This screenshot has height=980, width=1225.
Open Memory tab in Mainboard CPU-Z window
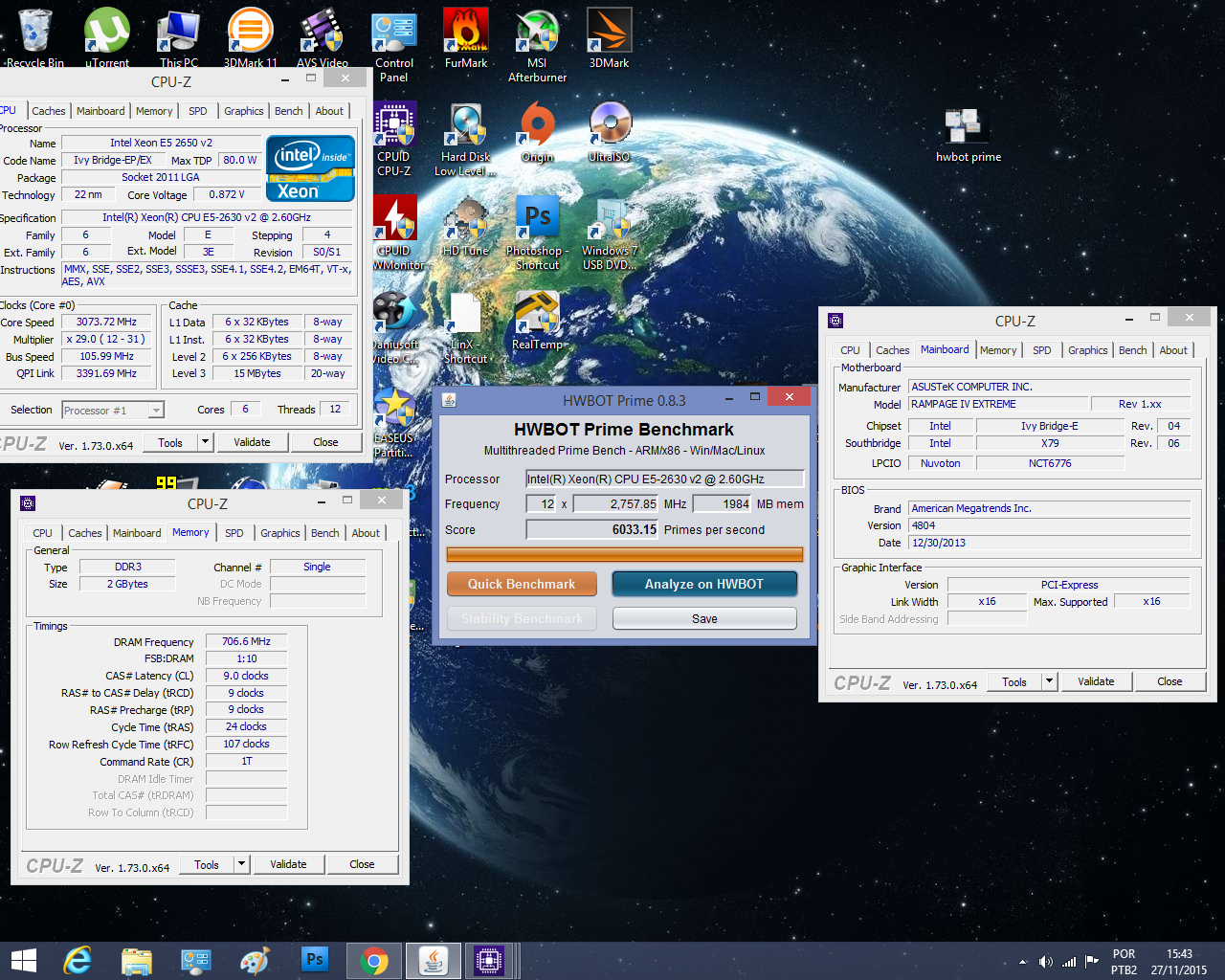(998, 350)
